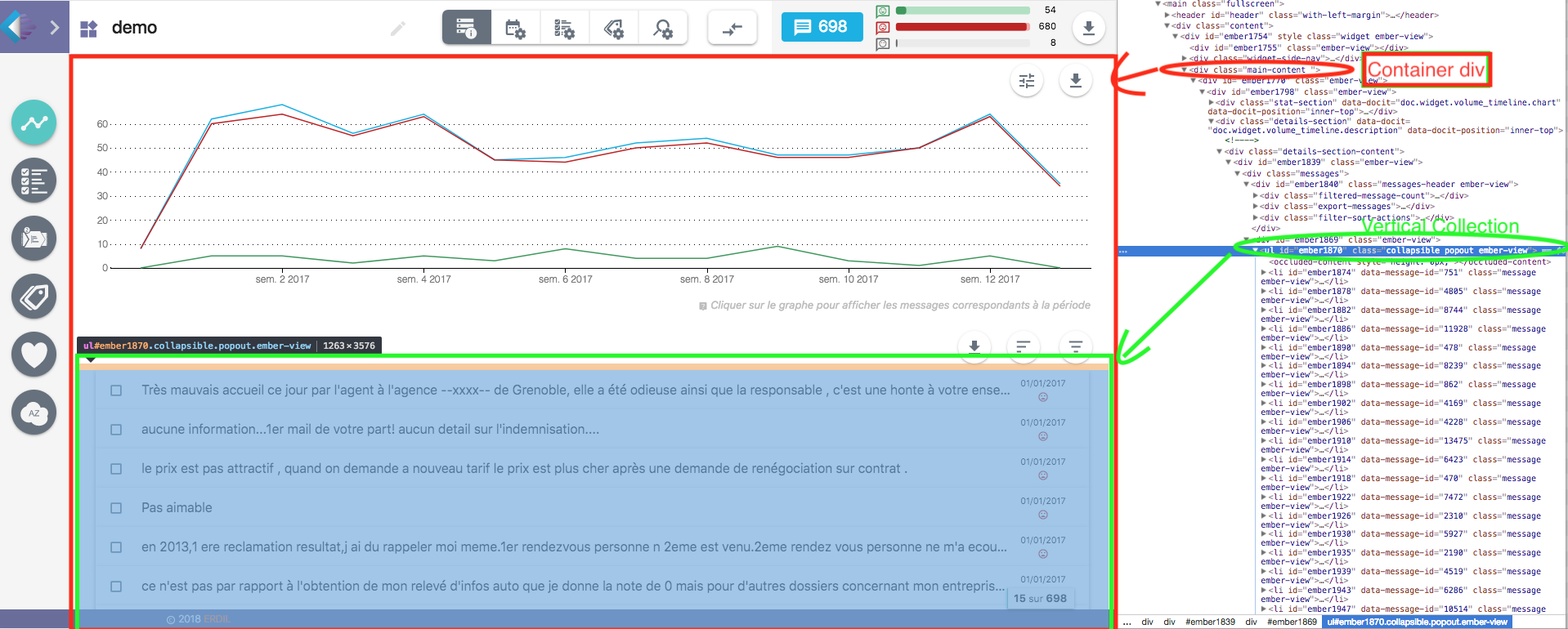Check the 'le prix est pas attractif' checkbox
Image resolution: width=1568 pixels, height=629 pixels.
point(116,469)
